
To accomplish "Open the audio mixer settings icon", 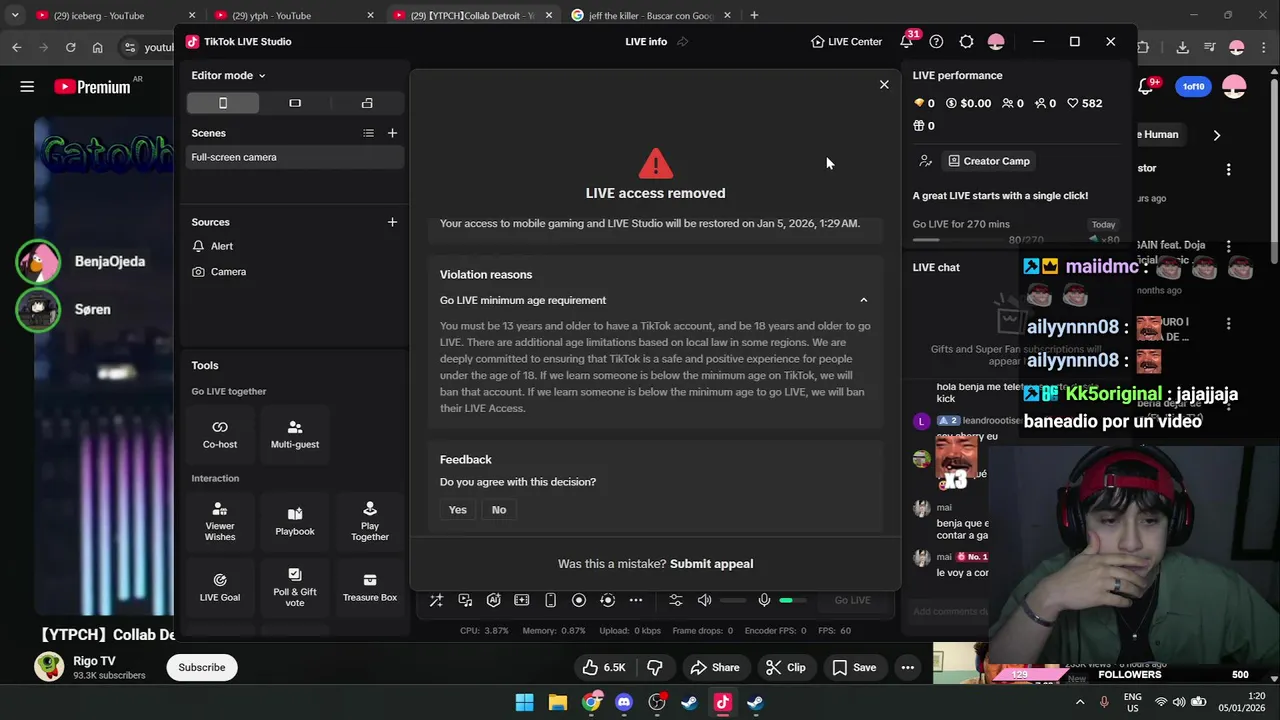I will point(676,600).
